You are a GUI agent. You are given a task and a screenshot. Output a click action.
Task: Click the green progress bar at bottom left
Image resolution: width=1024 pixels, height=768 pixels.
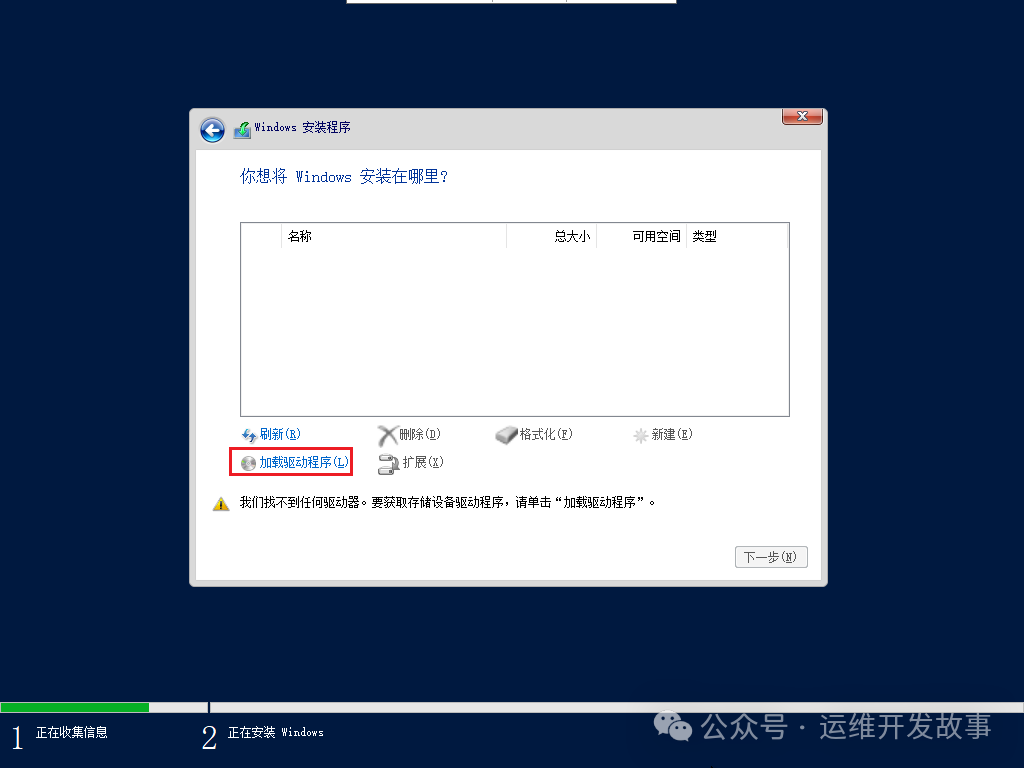[x=75, y=706]
